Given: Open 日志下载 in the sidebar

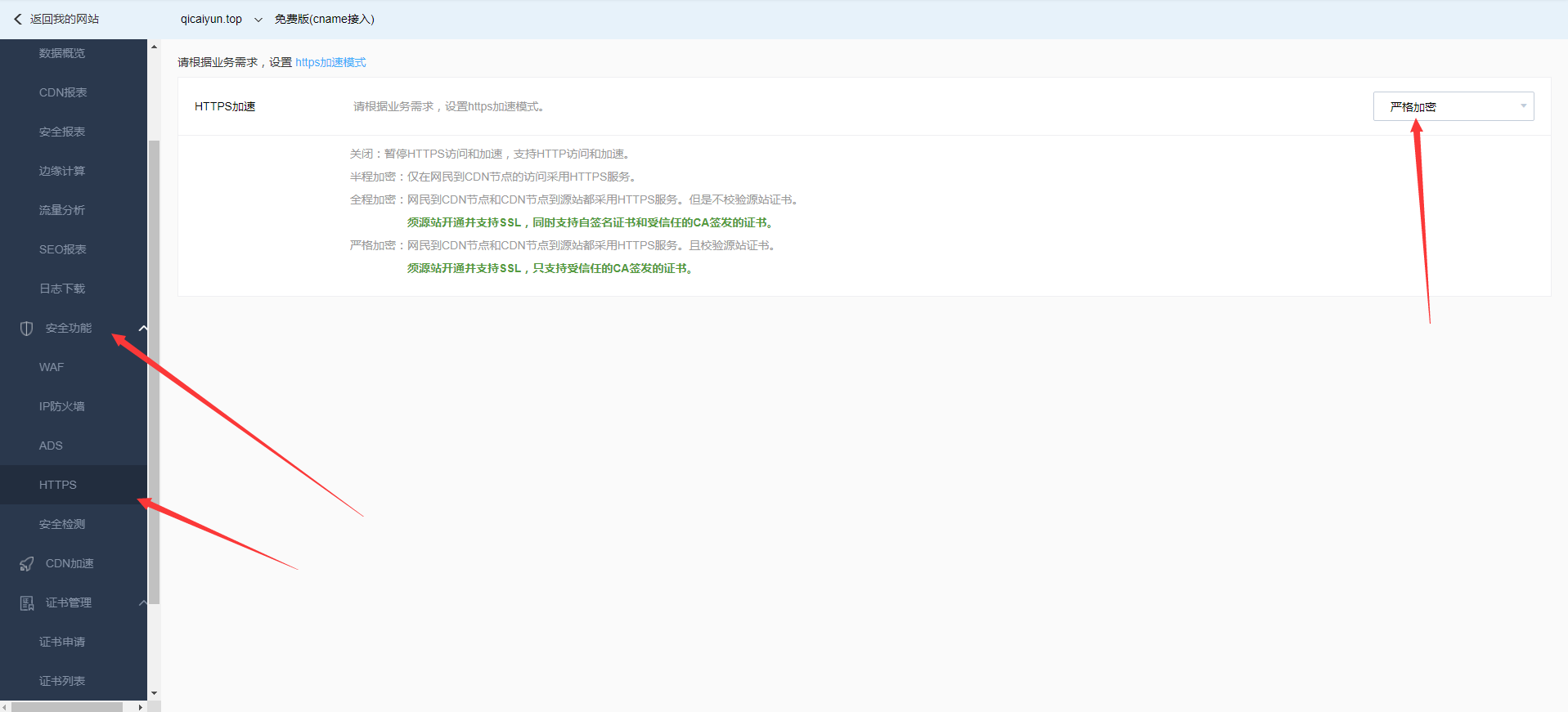Looking at the screenshot, I should click(x=62, y=289).
